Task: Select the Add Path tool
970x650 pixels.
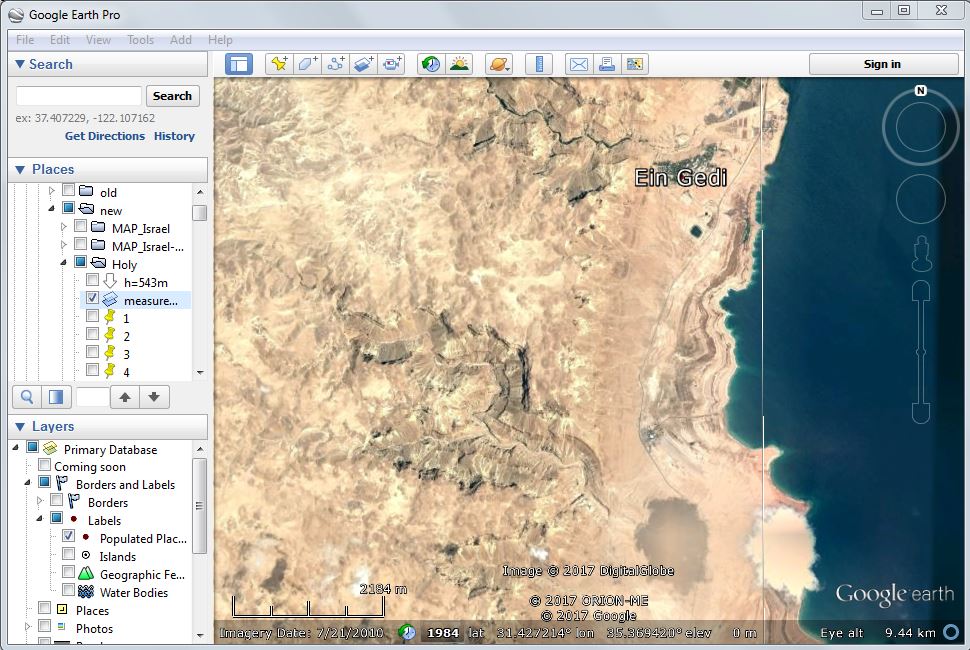Action: 335,64
